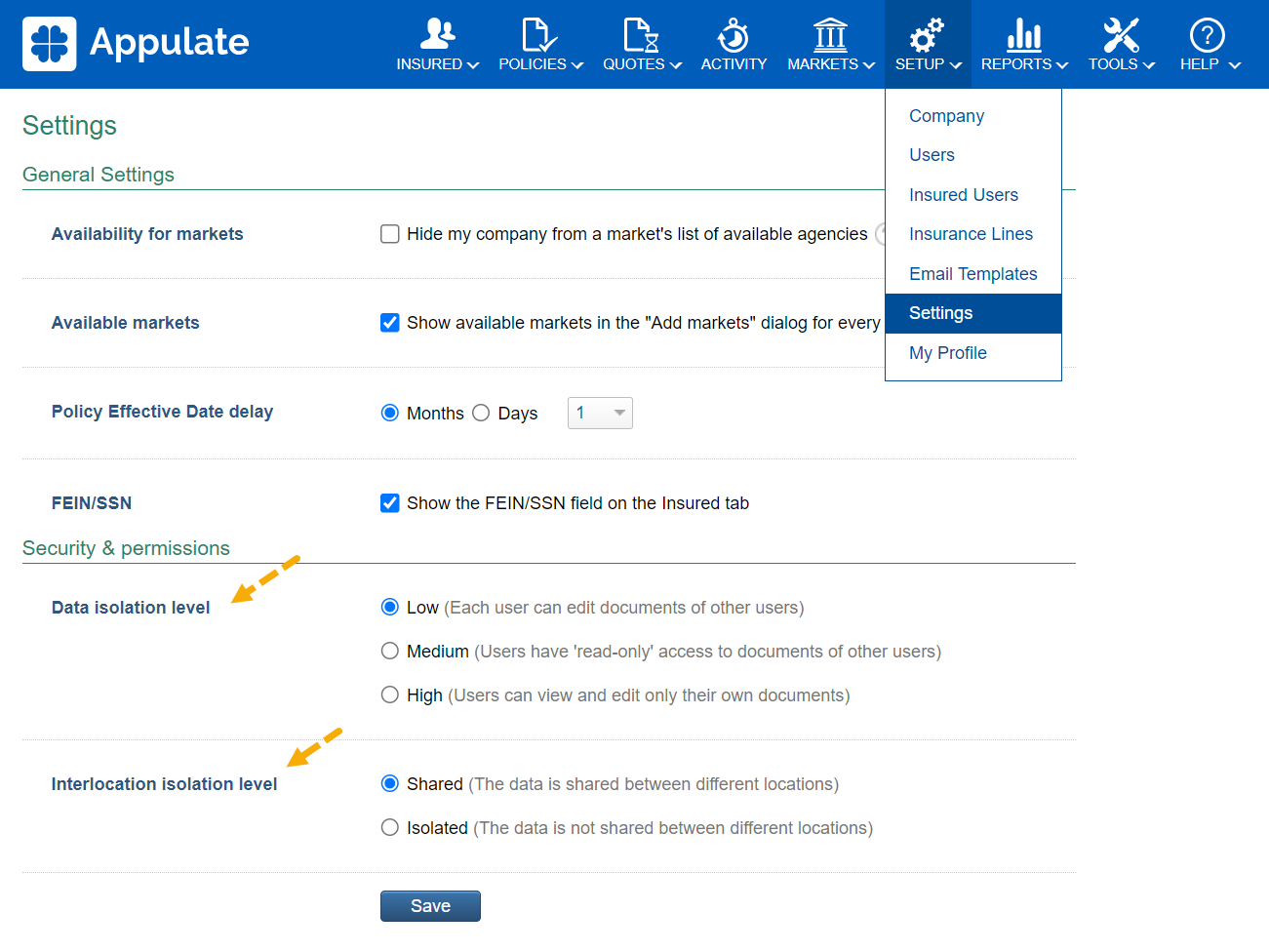Click the Reports bar chart icon
The image size is (1269, 952).
click(x=1023, y=34)
